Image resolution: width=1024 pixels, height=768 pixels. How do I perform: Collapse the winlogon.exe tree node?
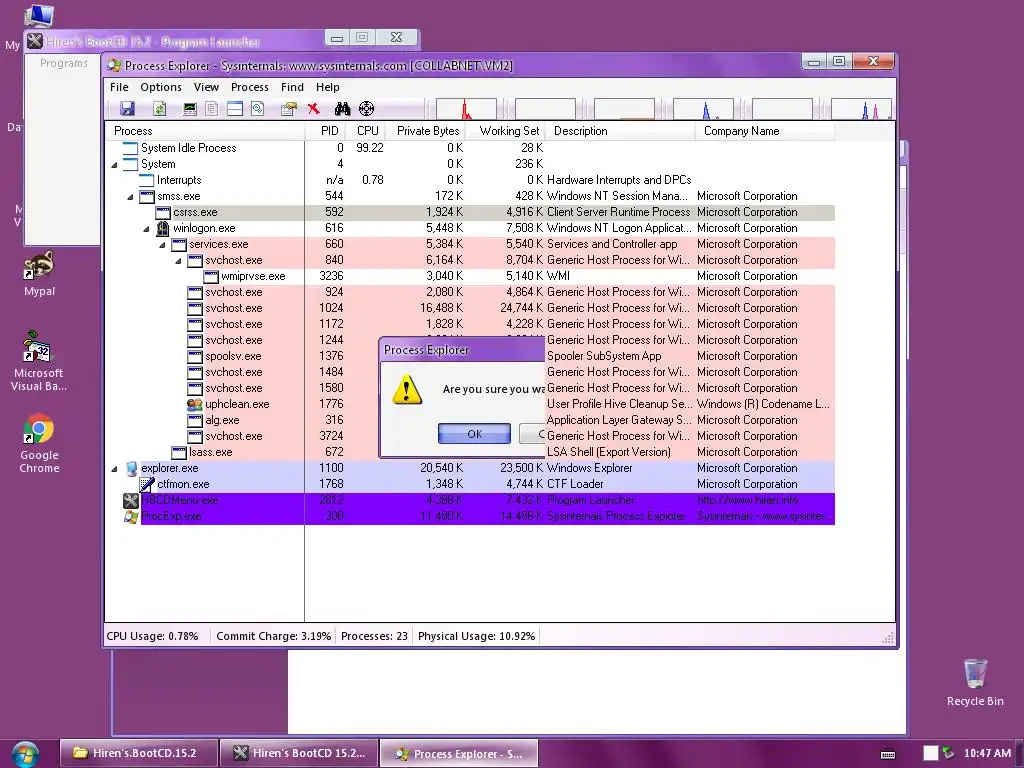[146, 229]
